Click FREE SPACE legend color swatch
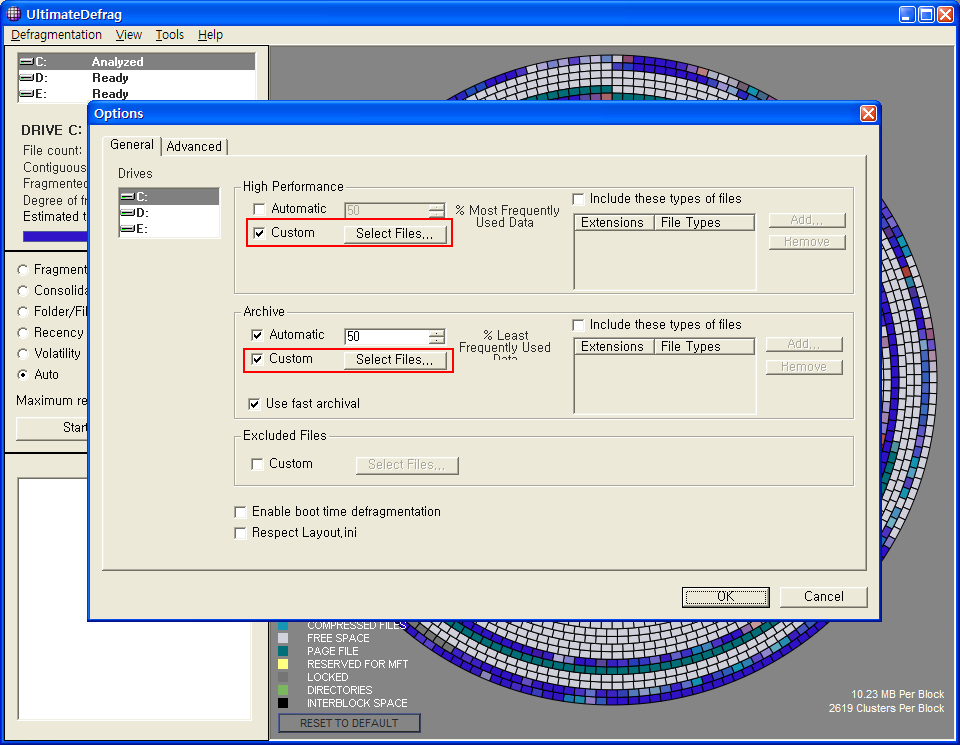The height and width of the screenshot is (745, 960). [283, 638]
